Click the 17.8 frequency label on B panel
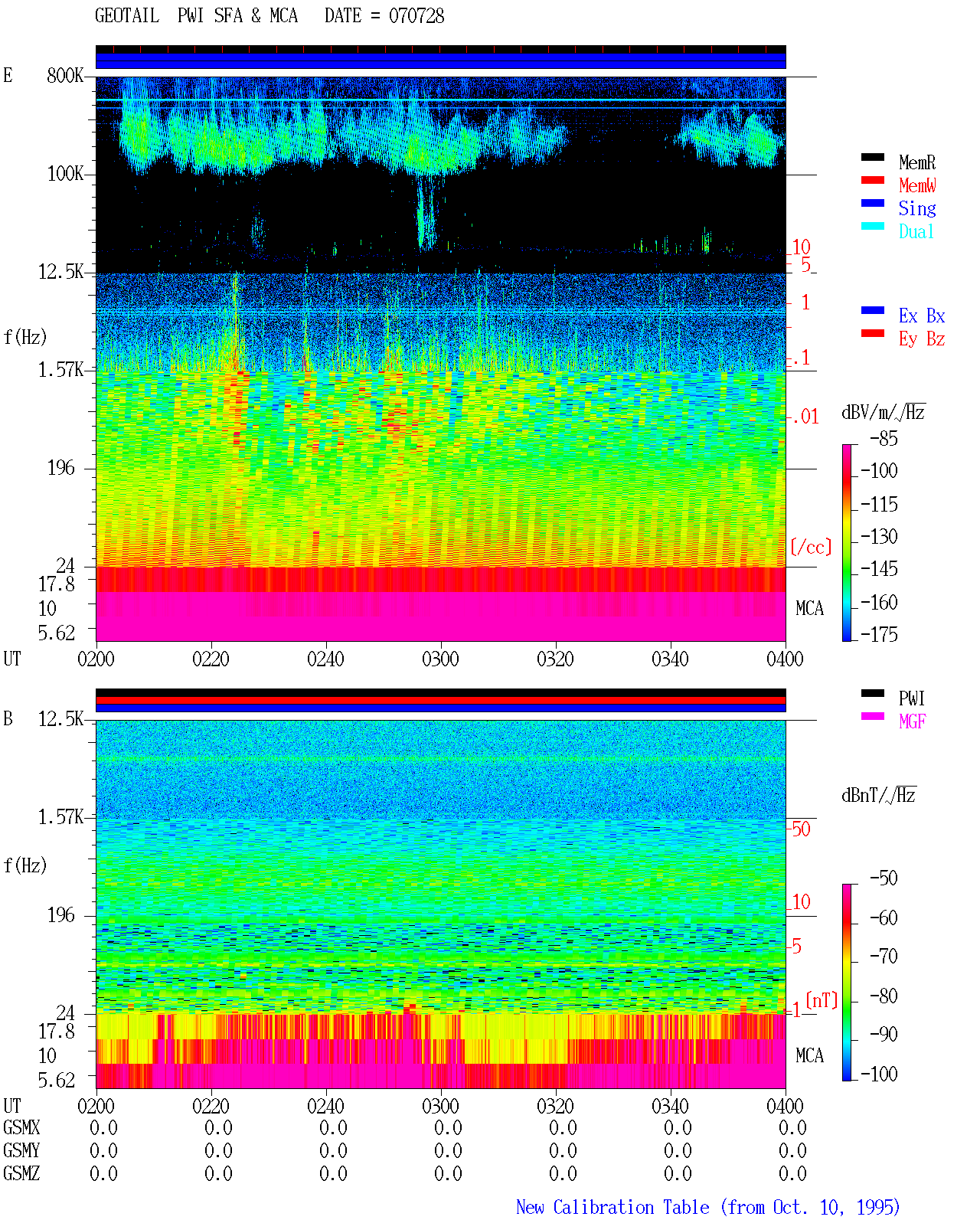Image resolution: width=980 pixels, height=1220 pixels. coord(57,1031)
